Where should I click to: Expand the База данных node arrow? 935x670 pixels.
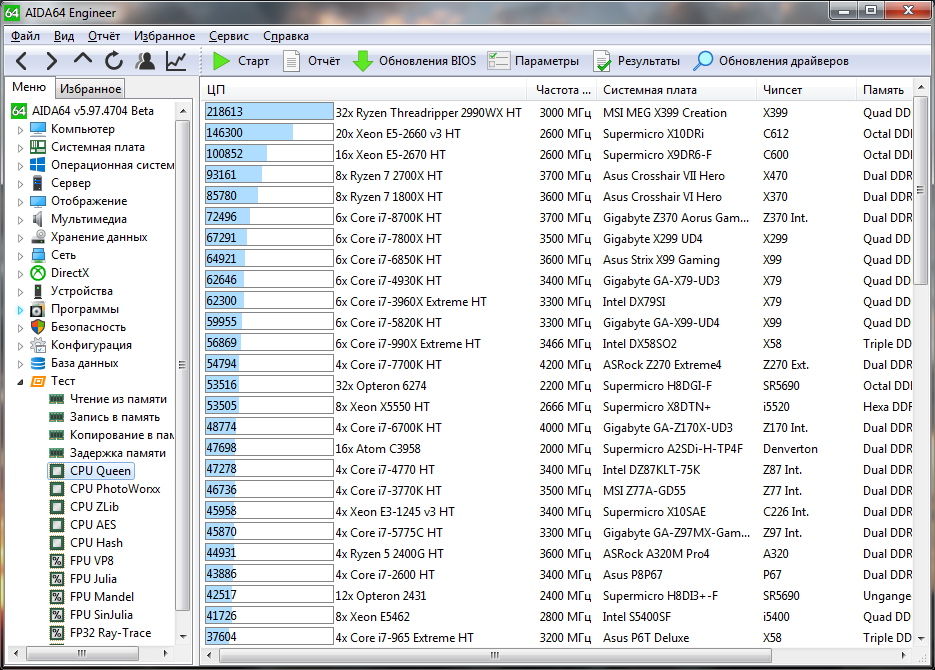point(20,363)
